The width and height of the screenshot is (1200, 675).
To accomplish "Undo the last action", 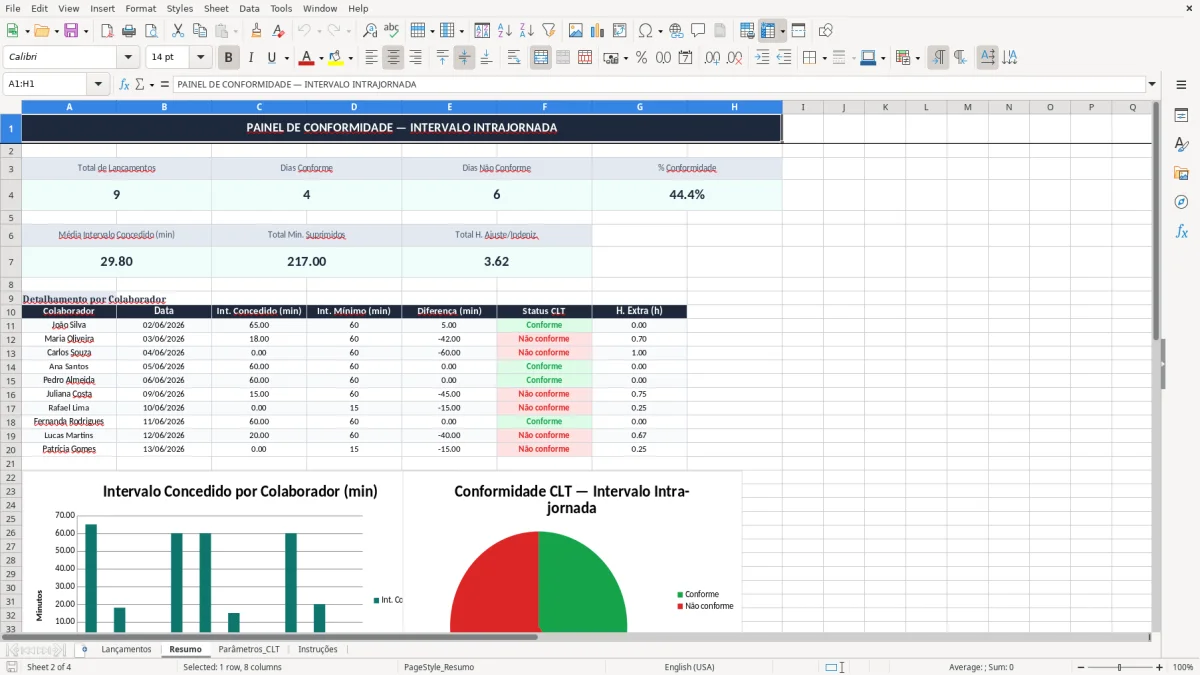I will (x=305, y=31).
